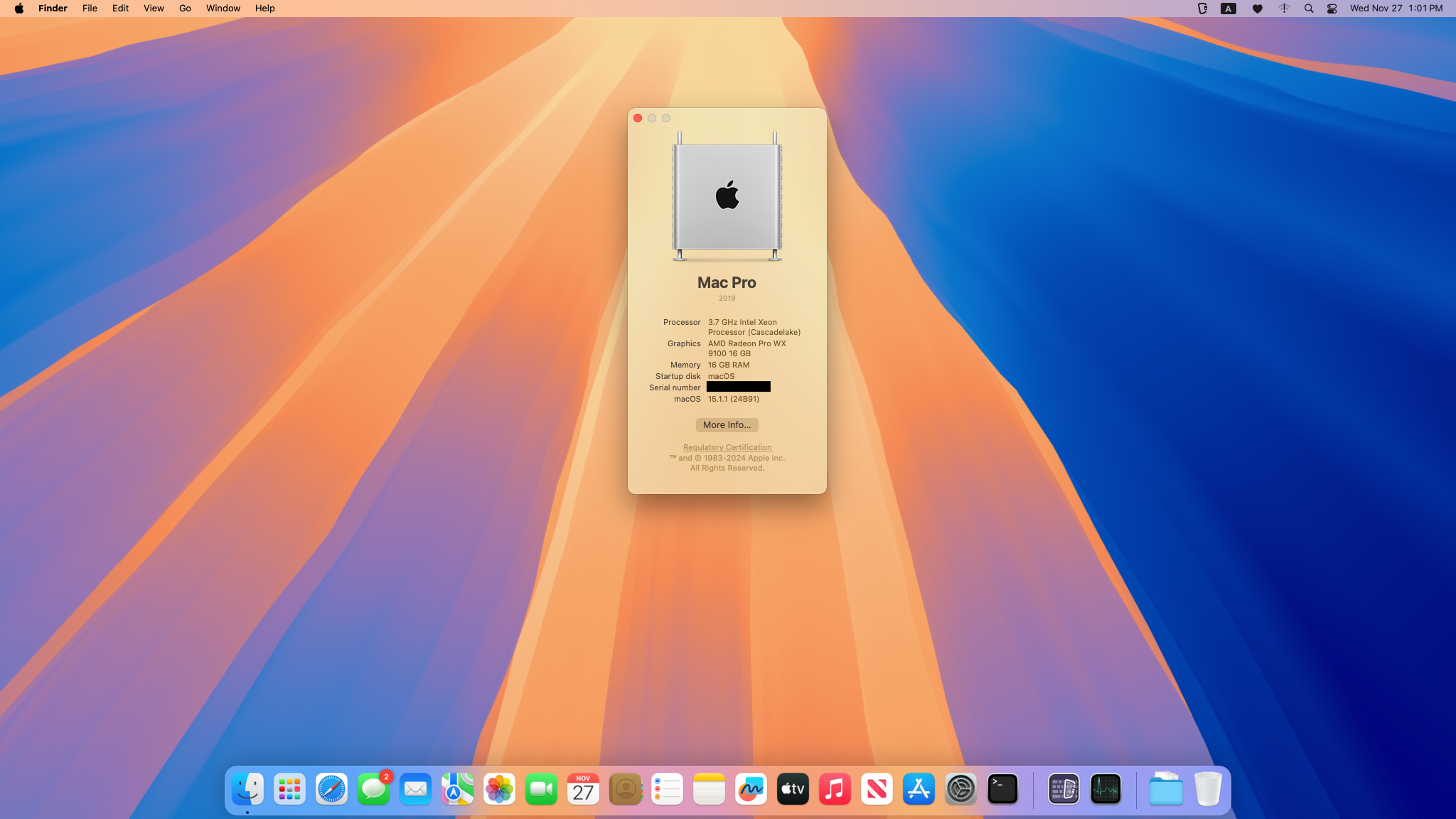Launch Maps from the Dock
Viewport: 1456px width, 819px height.
coord(457,789)
